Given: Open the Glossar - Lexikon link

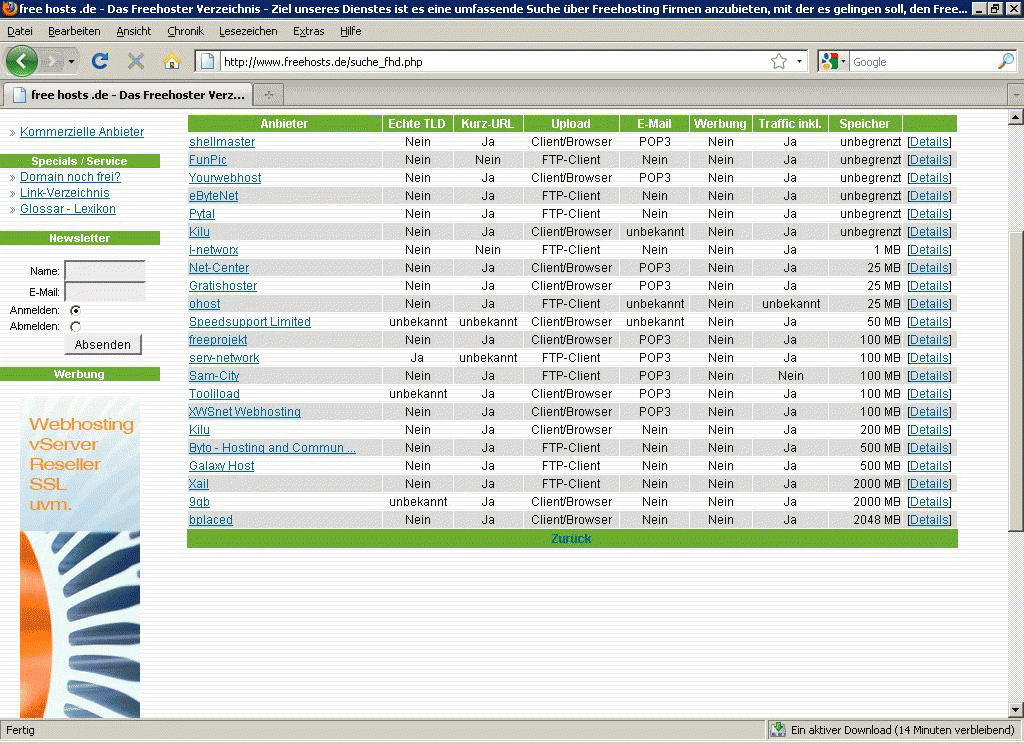Looking at the screenshot, I should click(67, 209).
